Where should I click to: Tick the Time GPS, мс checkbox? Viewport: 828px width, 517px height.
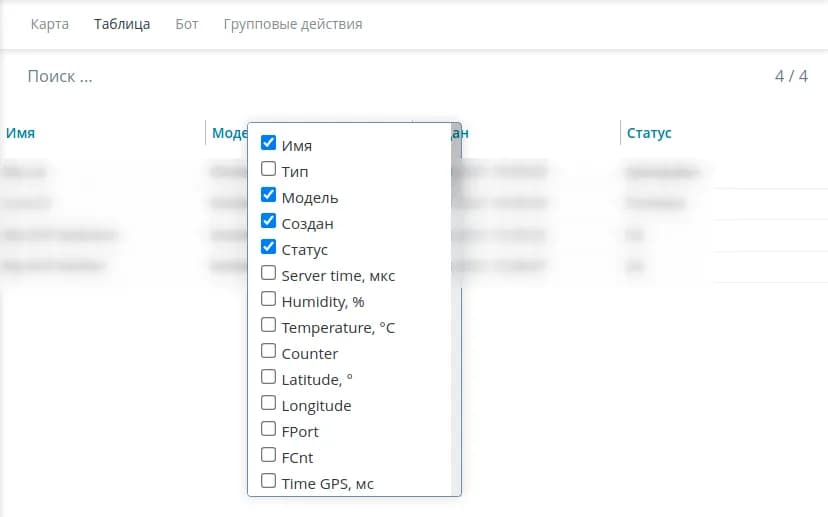tap(268, 481)
